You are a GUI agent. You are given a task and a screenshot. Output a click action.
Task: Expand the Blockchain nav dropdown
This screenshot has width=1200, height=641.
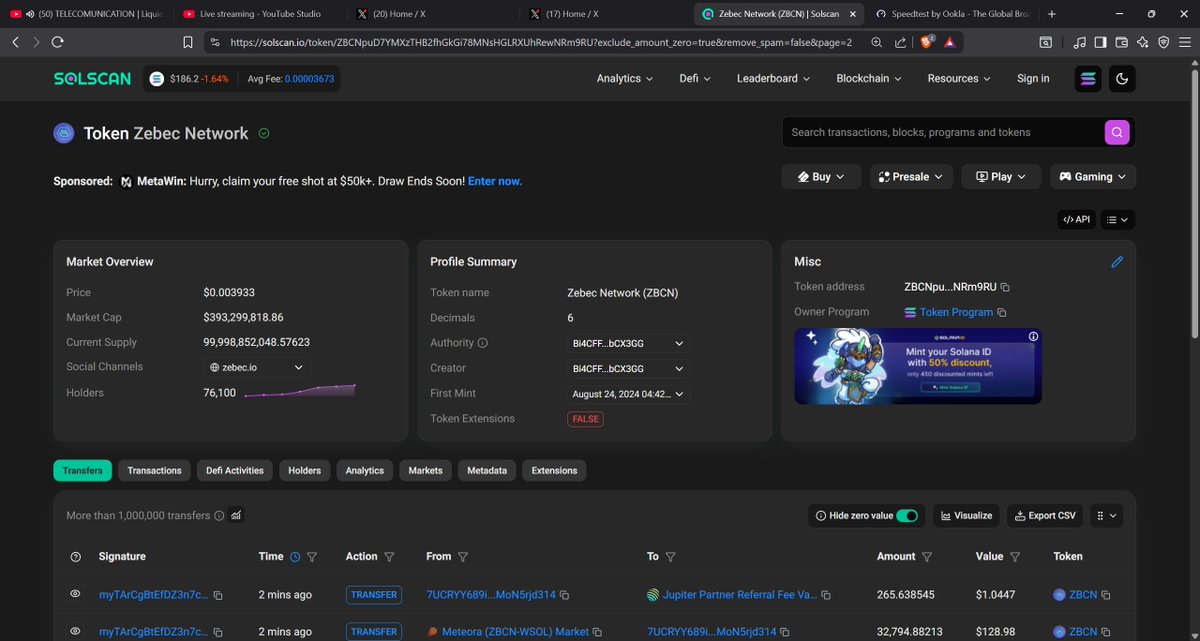pos(869,79)
